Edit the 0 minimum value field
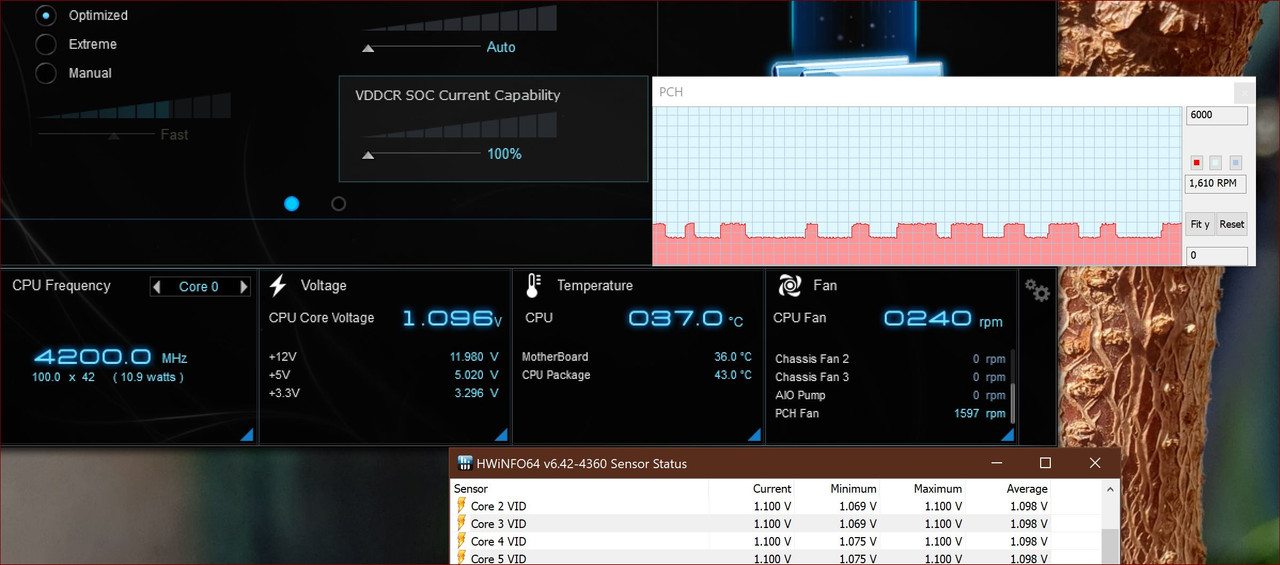 [1216, 255]
